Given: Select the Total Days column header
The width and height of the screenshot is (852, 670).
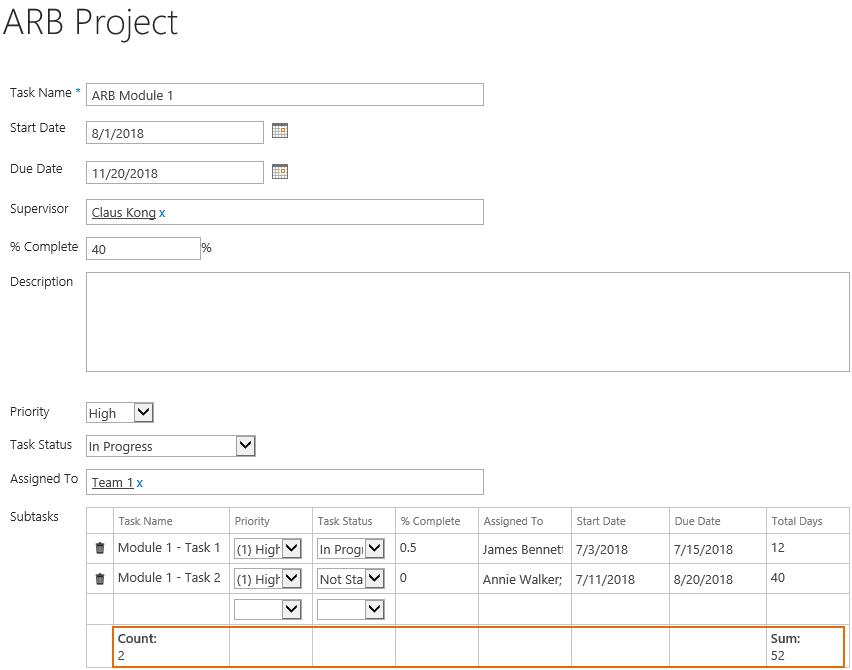Looking at the screenshot, I should pos(797,521).
